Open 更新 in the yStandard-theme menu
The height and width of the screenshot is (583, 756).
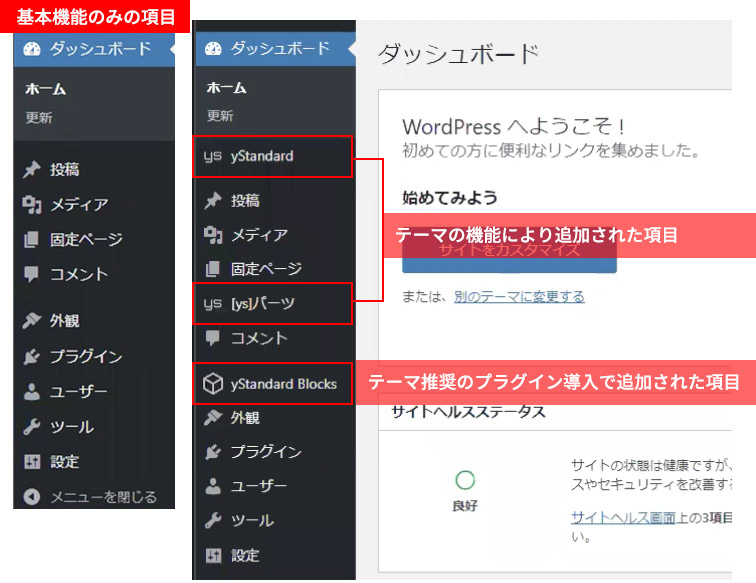click(220, 116)
